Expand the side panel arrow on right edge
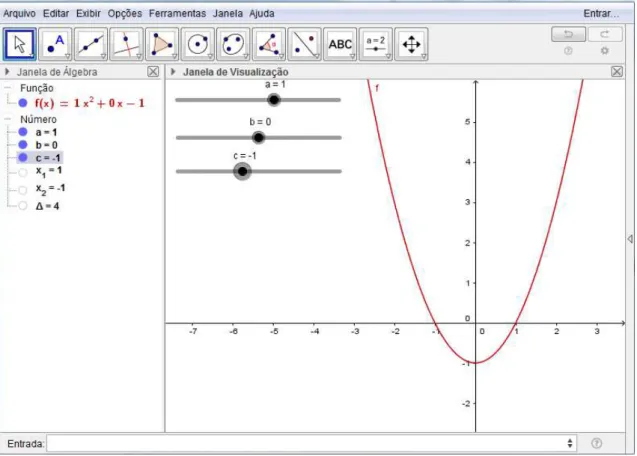637x456 pixels. click(630, 239)
